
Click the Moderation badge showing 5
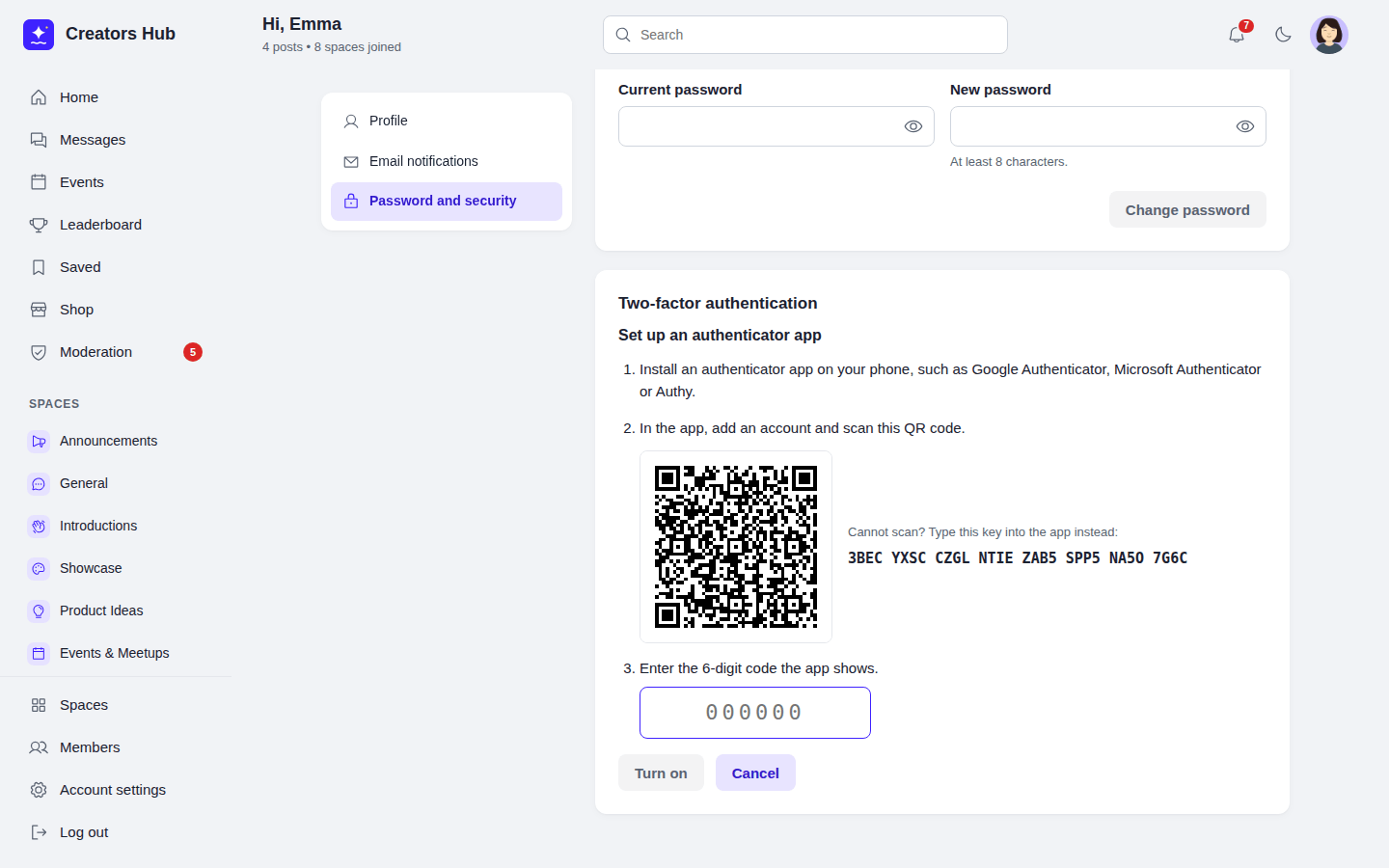(193, 352)
